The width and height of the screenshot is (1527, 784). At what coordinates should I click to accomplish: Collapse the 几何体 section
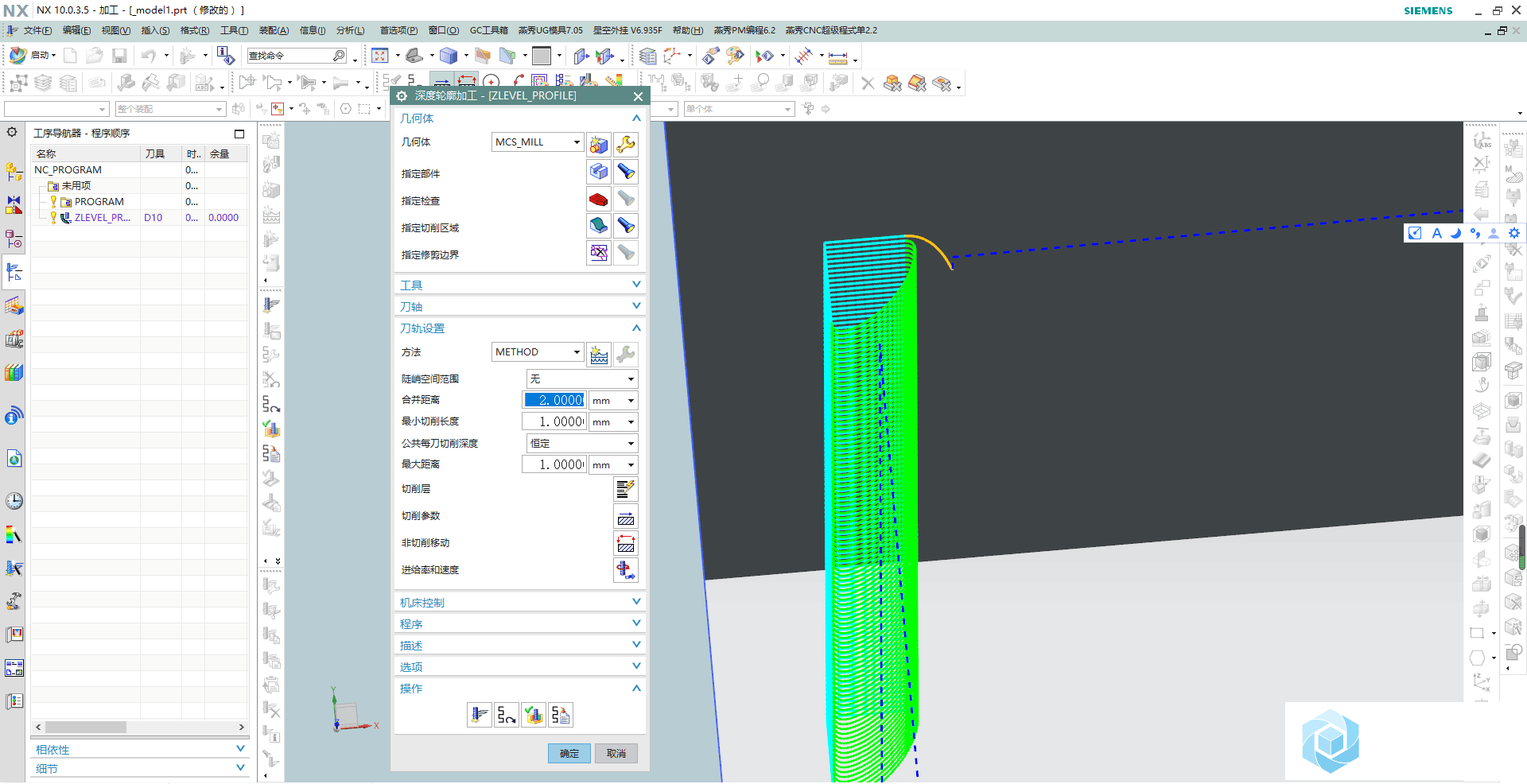[x=636, y=118]
